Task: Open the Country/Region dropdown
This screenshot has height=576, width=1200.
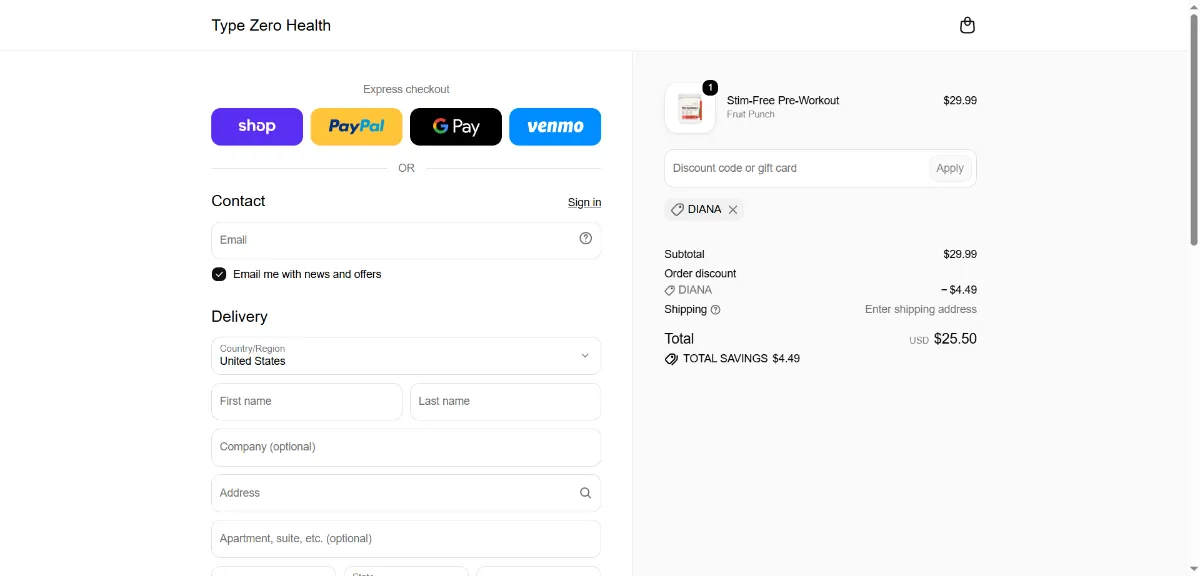Action: pyautogui.click(x=406, y=356)
